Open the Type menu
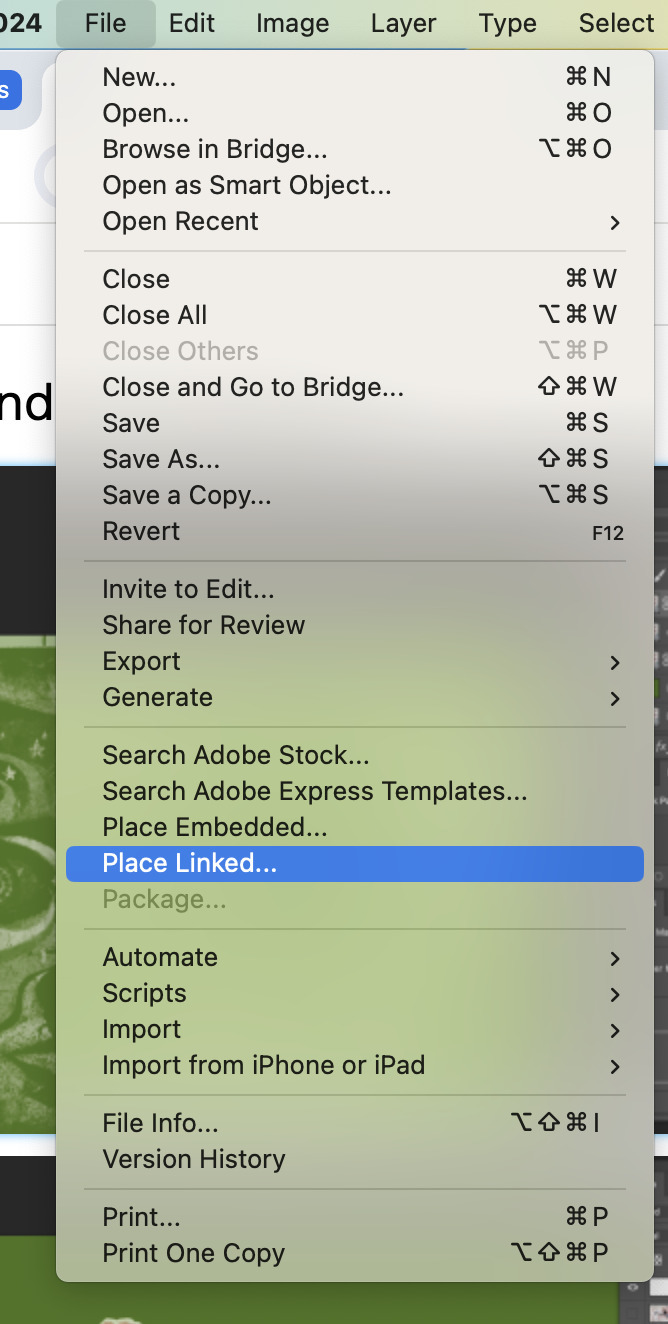 click(x=508, y=23)
